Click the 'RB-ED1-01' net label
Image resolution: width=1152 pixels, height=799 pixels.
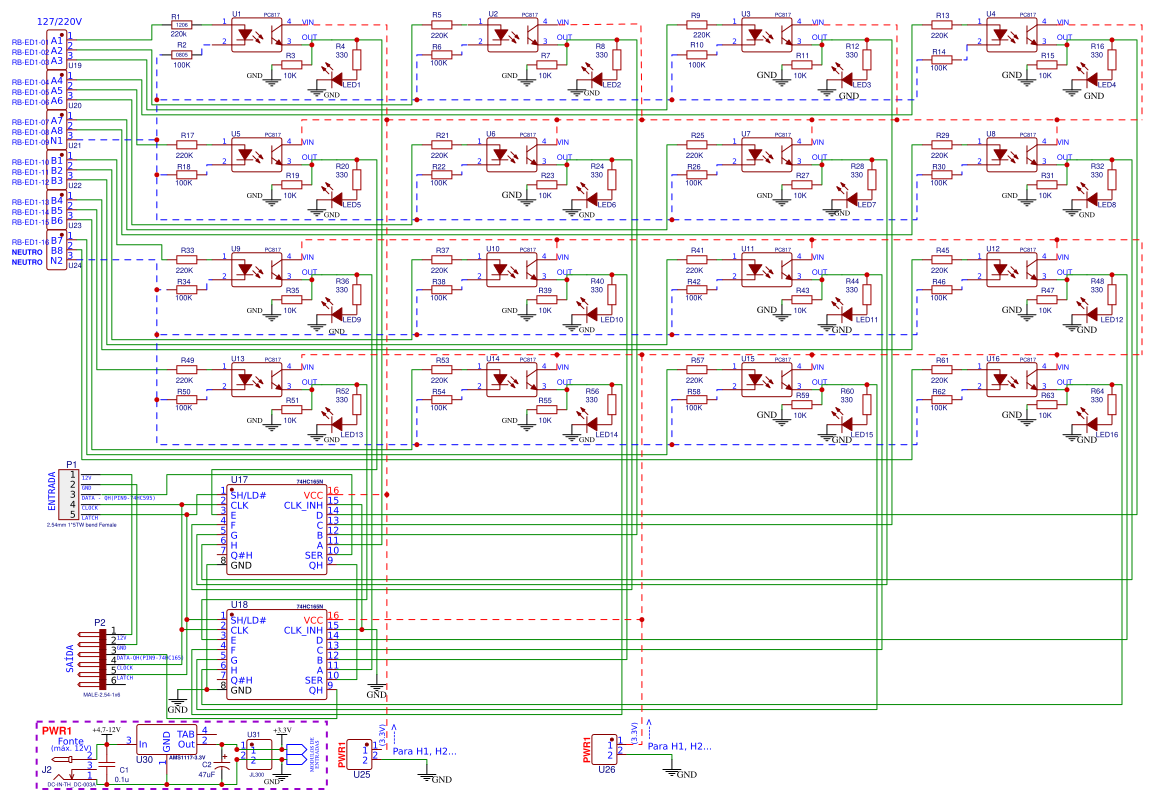point(30,42)
